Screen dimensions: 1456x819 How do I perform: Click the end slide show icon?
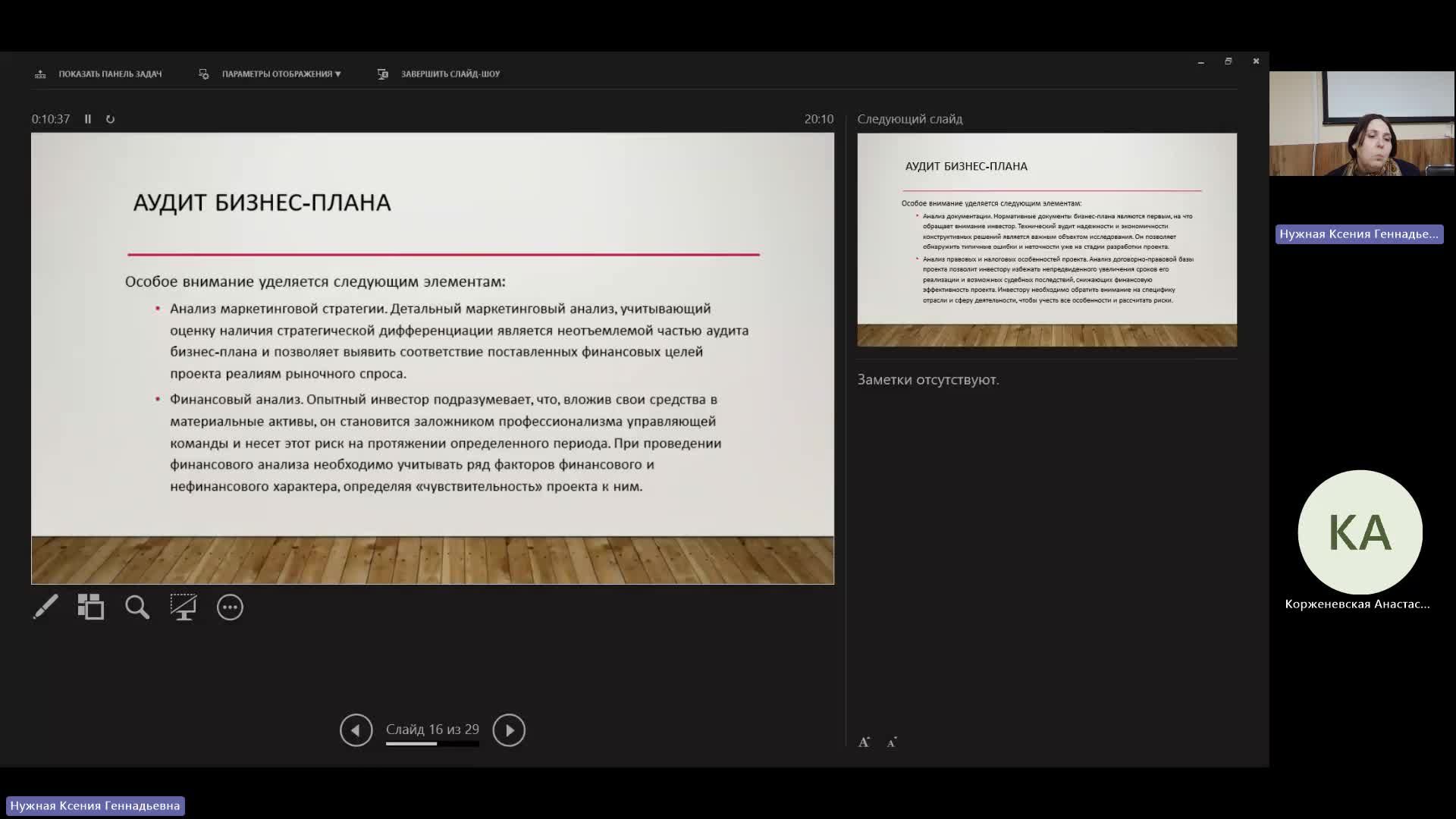[x=383, y=74]
